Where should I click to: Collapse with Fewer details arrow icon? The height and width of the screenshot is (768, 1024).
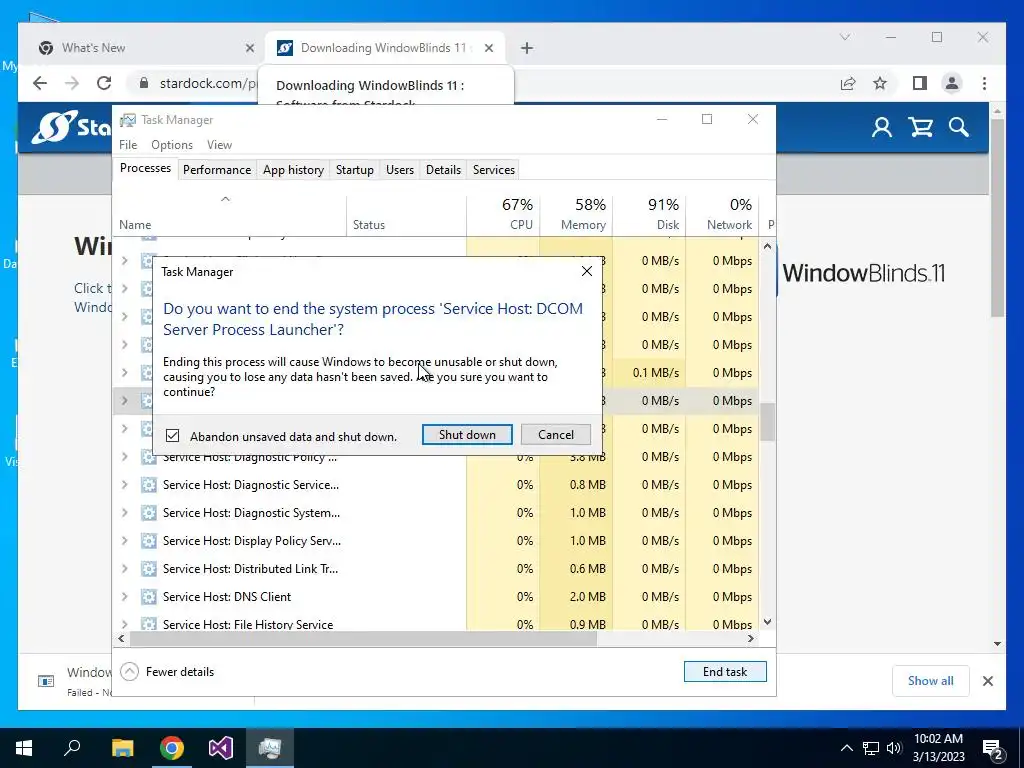[x=129, y=671]
